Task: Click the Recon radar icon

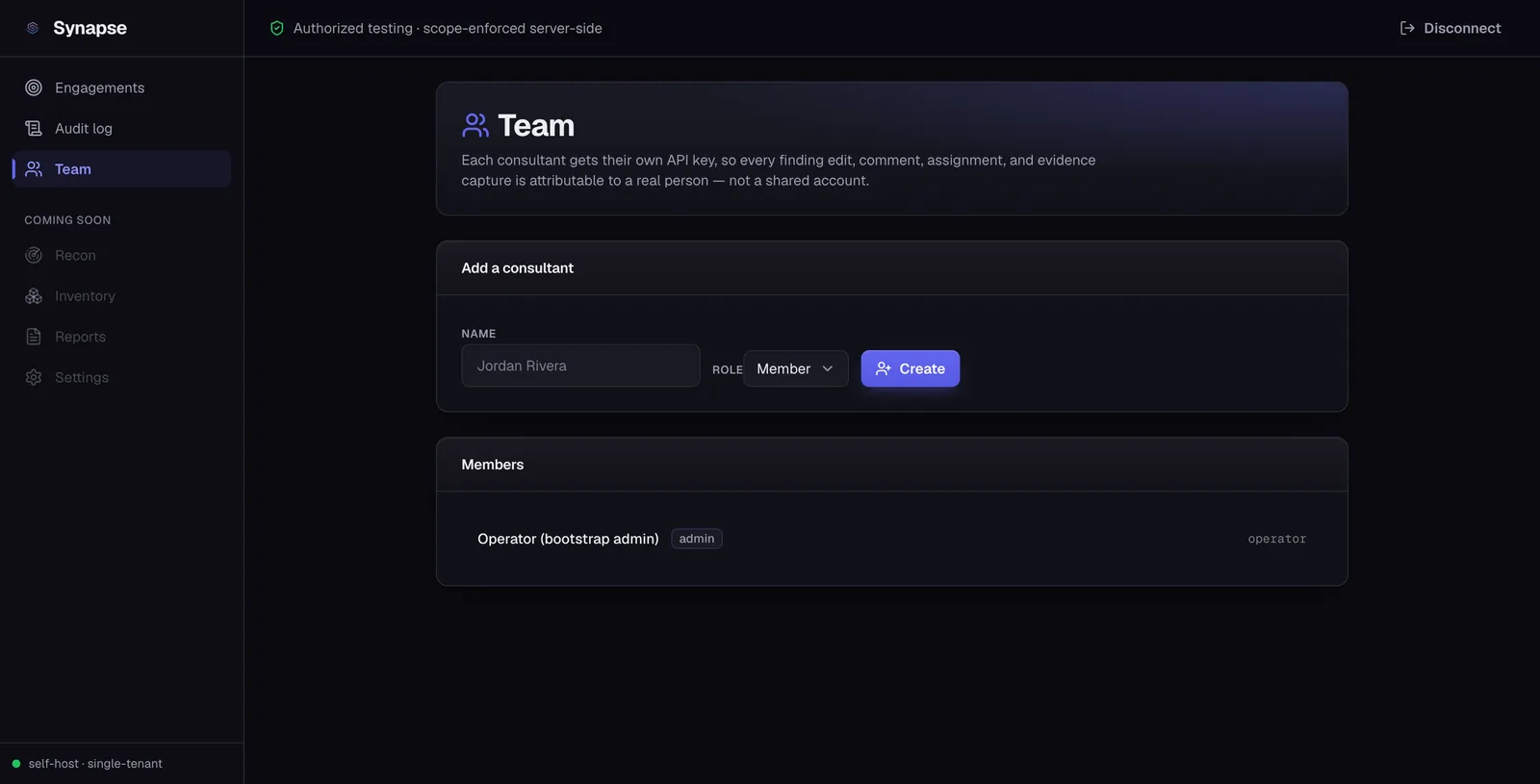Action: [34, 255]
